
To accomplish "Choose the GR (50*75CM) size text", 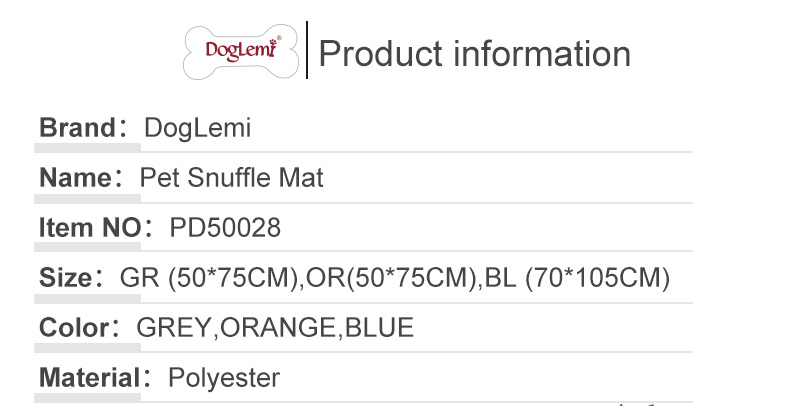I will (x=209, y=278).
